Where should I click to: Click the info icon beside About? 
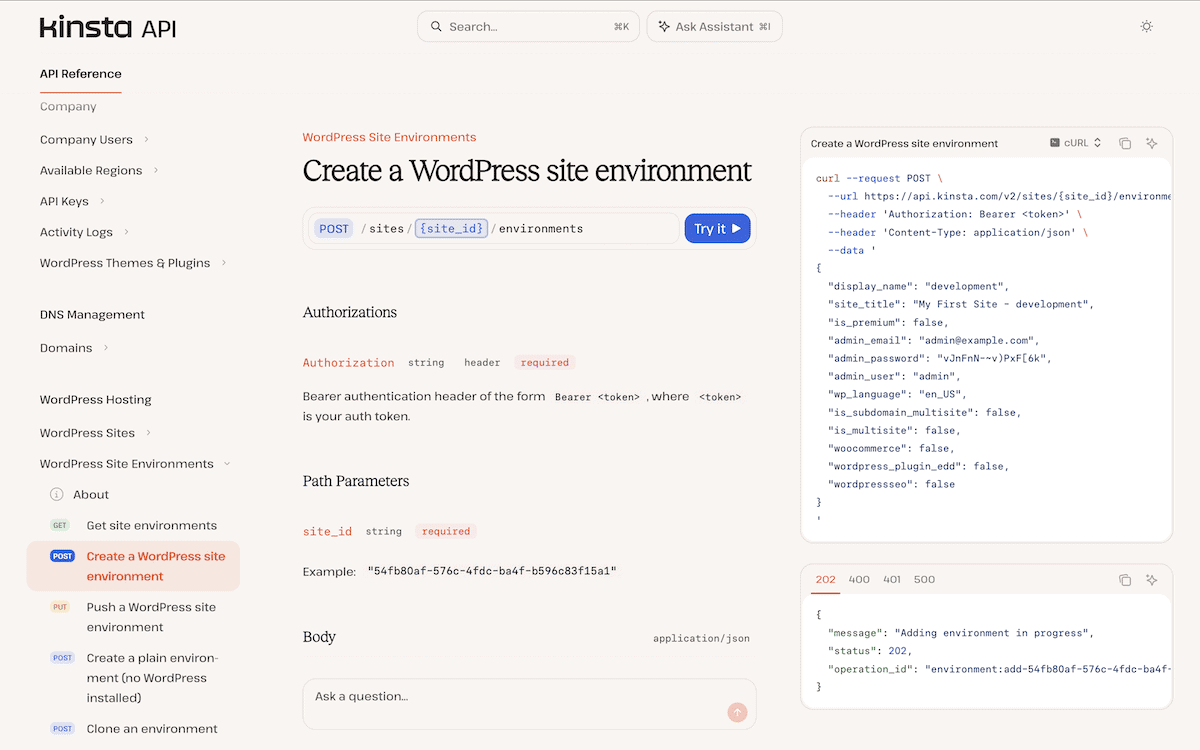click(x=57, y=494)
